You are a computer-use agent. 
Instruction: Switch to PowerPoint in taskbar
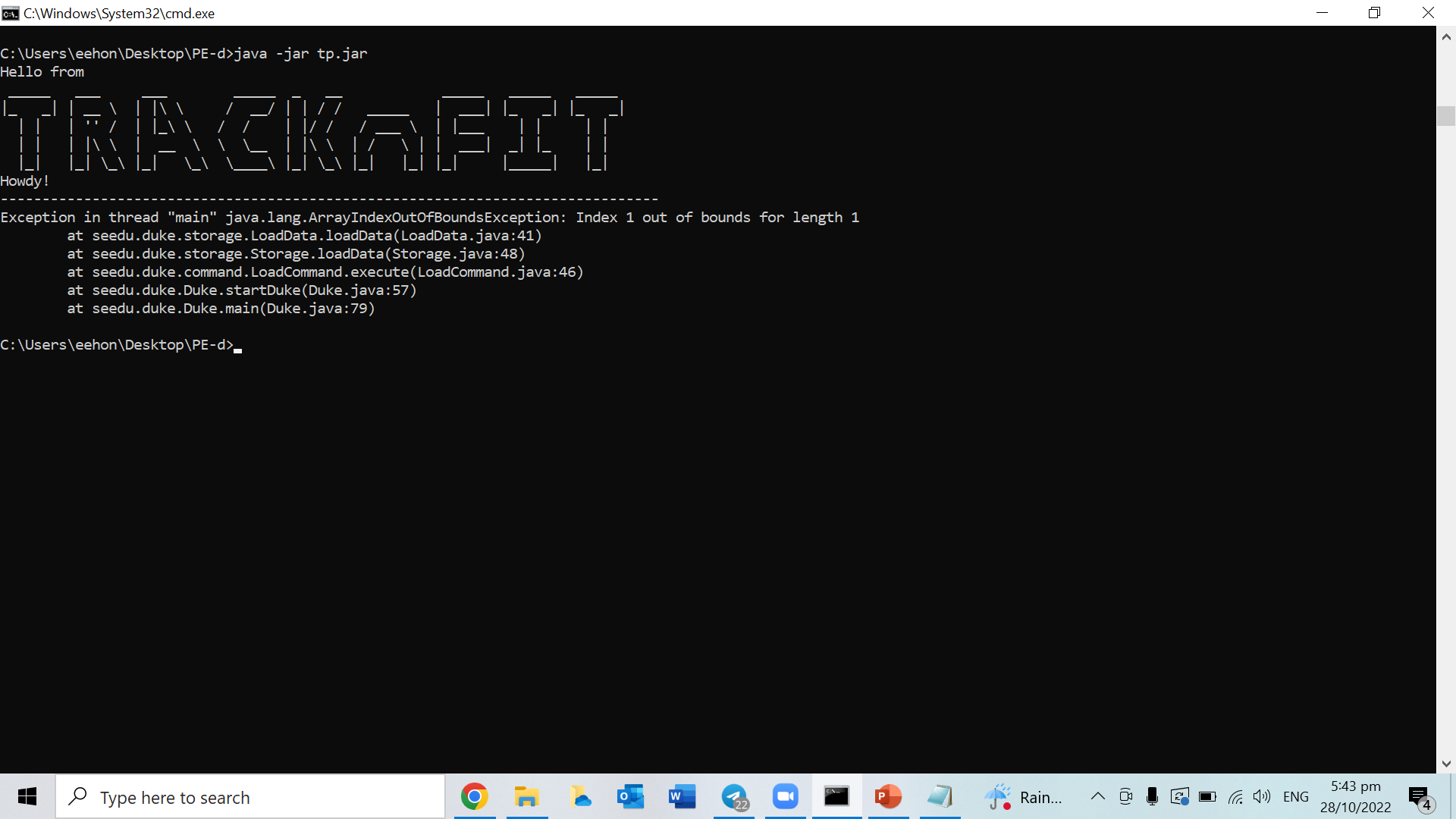click(x=888, y=797)
